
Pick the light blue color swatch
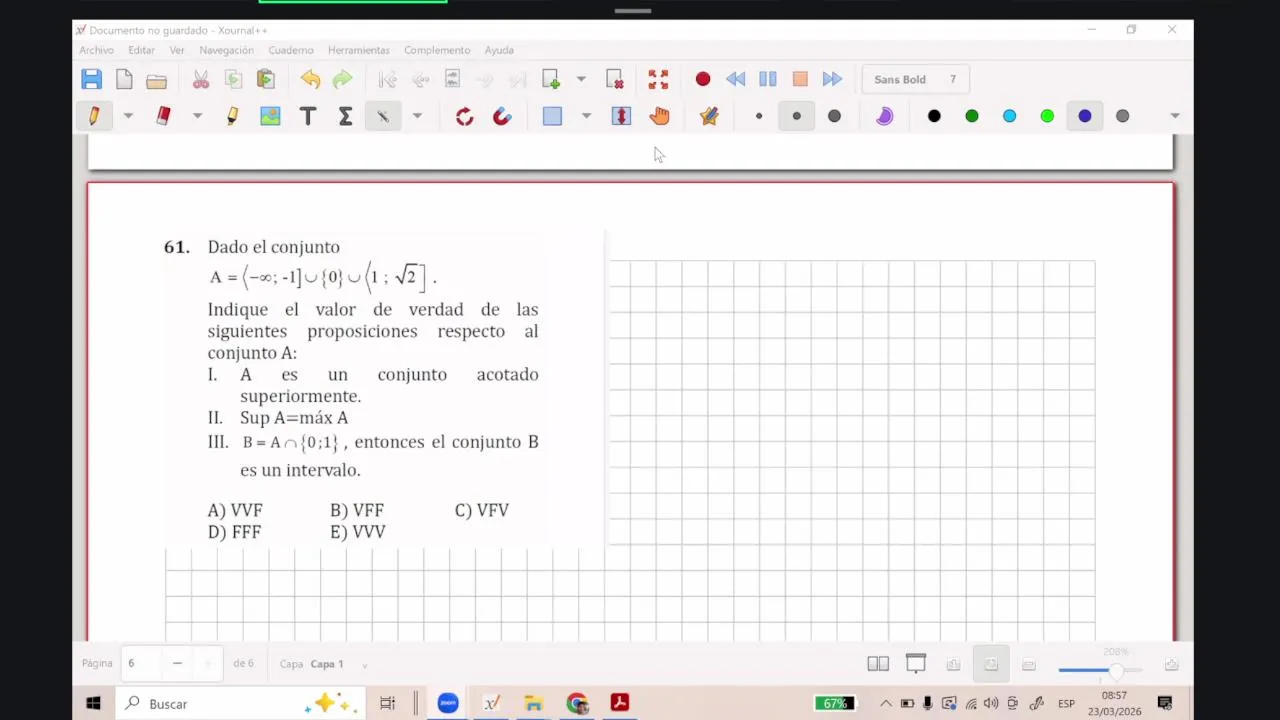pyautogui.click(x=1010, y=116)
